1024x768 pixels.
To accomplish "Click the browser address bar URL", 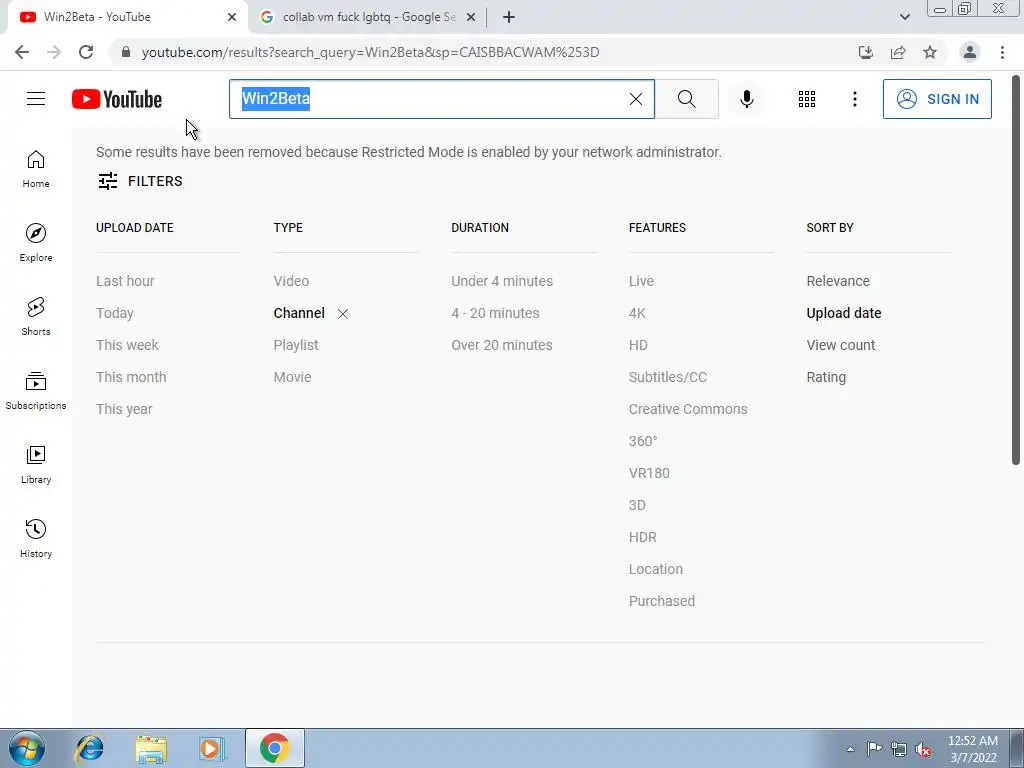I will 370,52.
